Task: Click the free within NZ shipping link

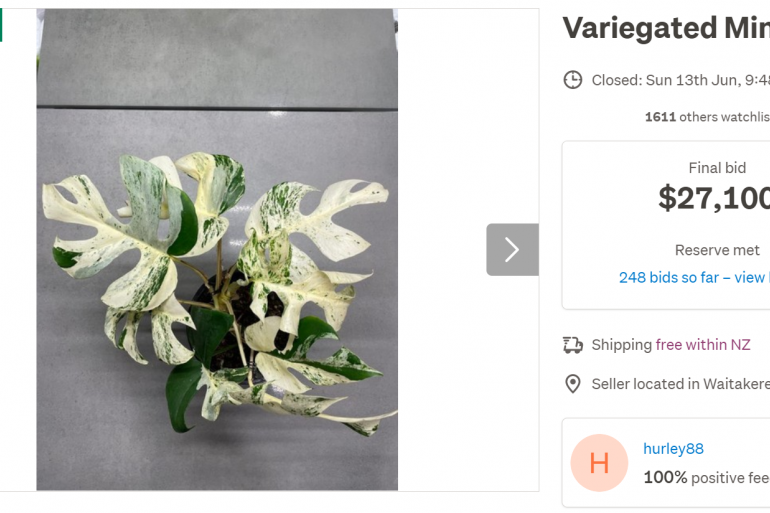Action: (703, 345)
